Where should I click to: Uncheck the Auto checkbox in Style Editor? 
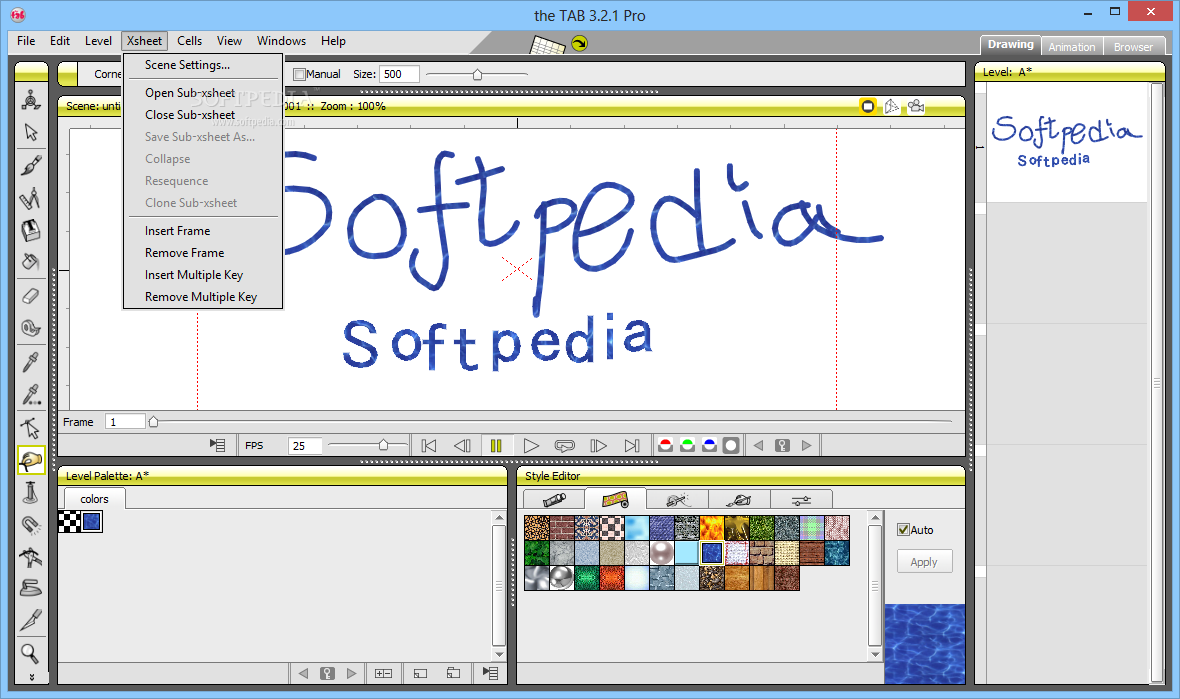tap(904, 530)
